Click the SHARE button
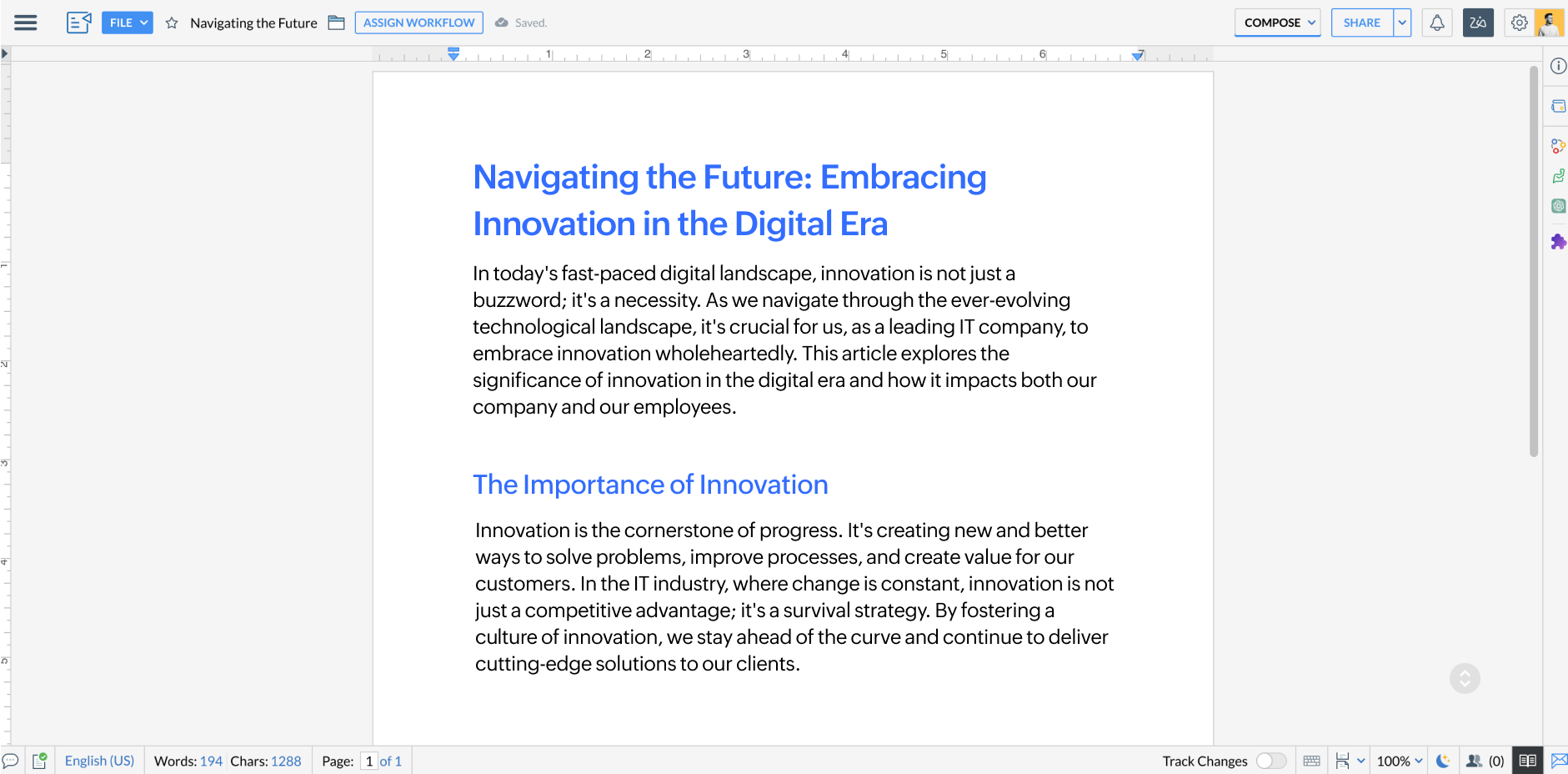 pos(1362,23)
